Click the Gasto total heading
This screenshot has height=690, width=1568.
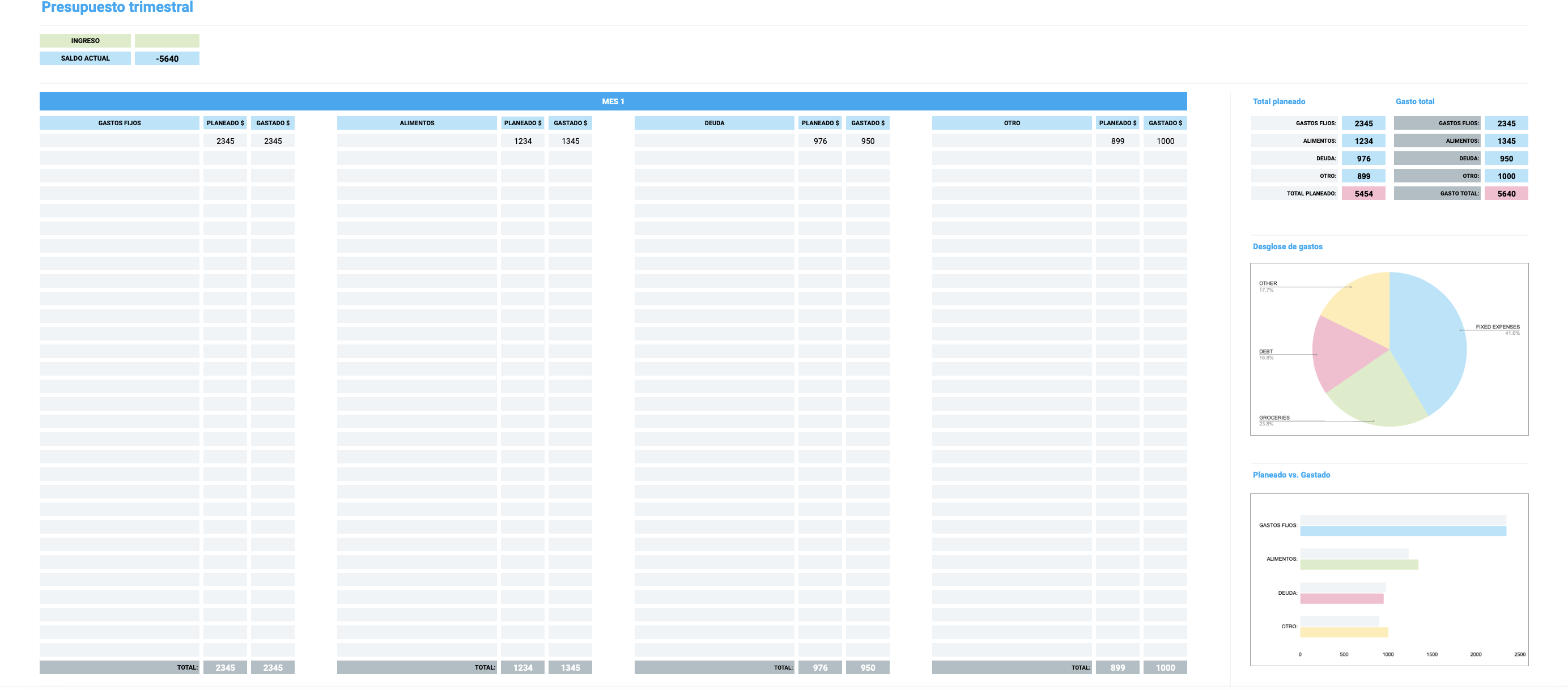1414,101
